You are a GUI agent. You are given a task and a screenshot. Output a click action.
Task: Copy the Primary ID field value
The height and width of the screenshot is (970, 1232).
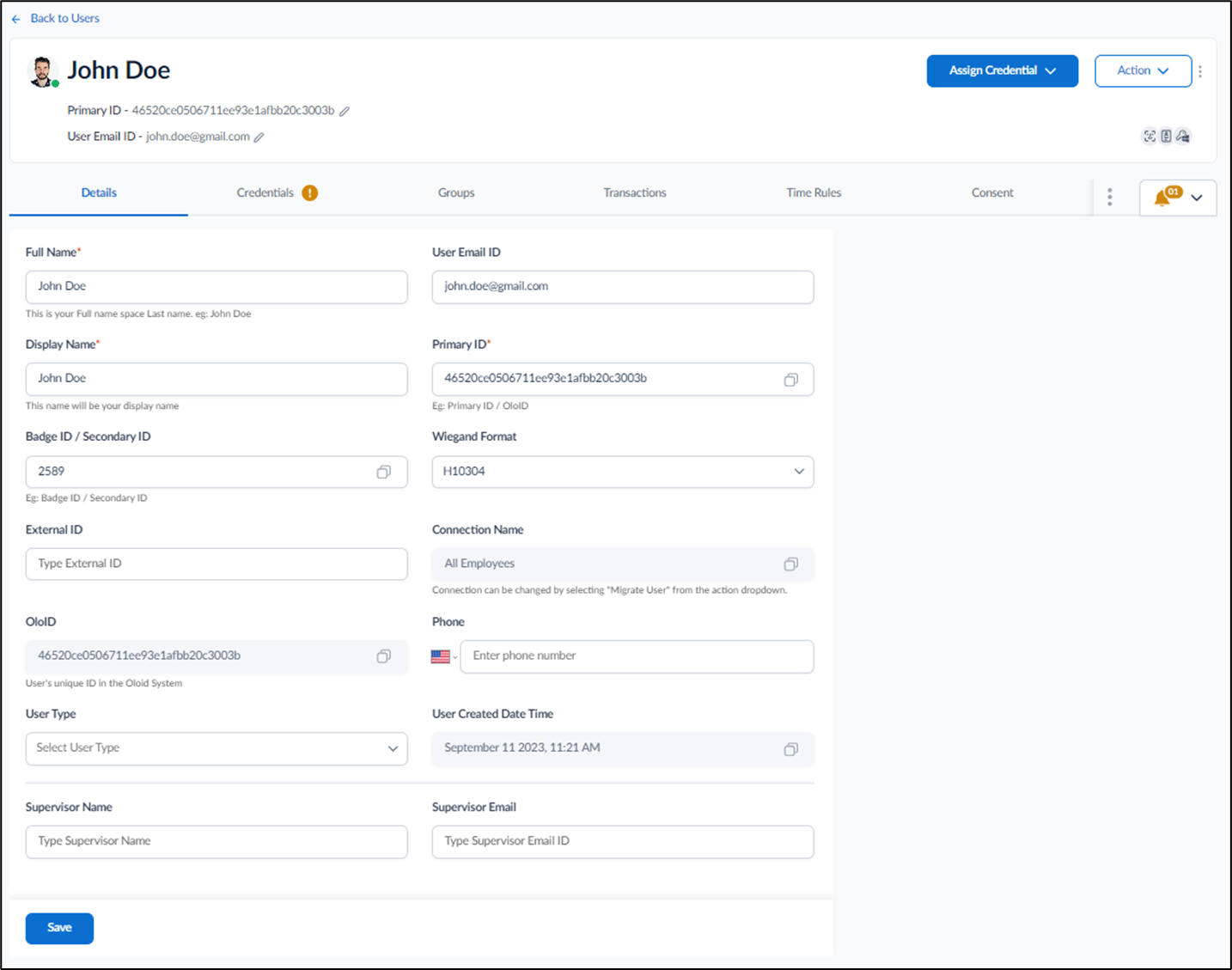point(790,380)
